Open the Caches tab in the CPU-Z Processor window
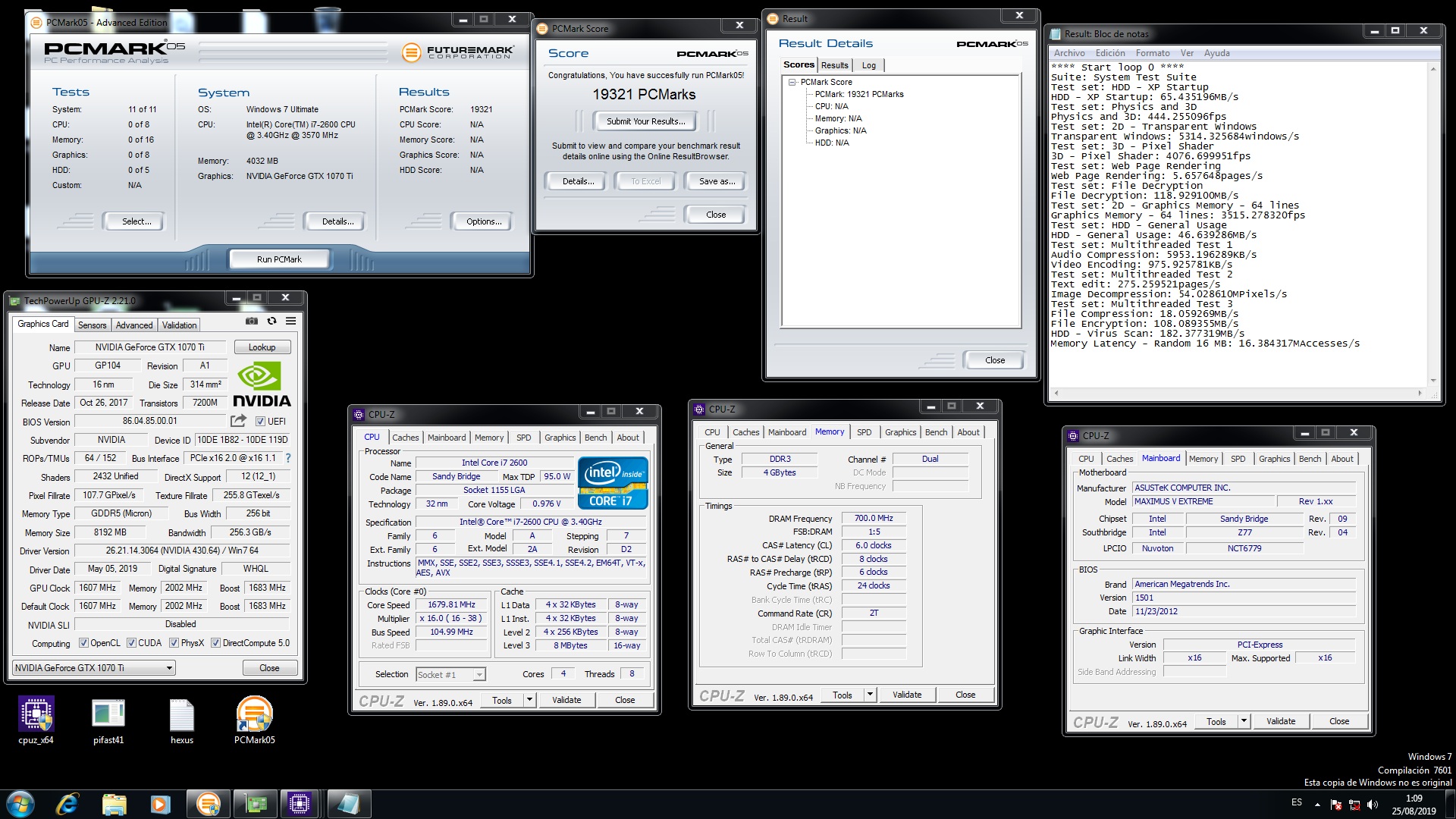Viewport: 1456px width, 819px height. coord(405,438)
